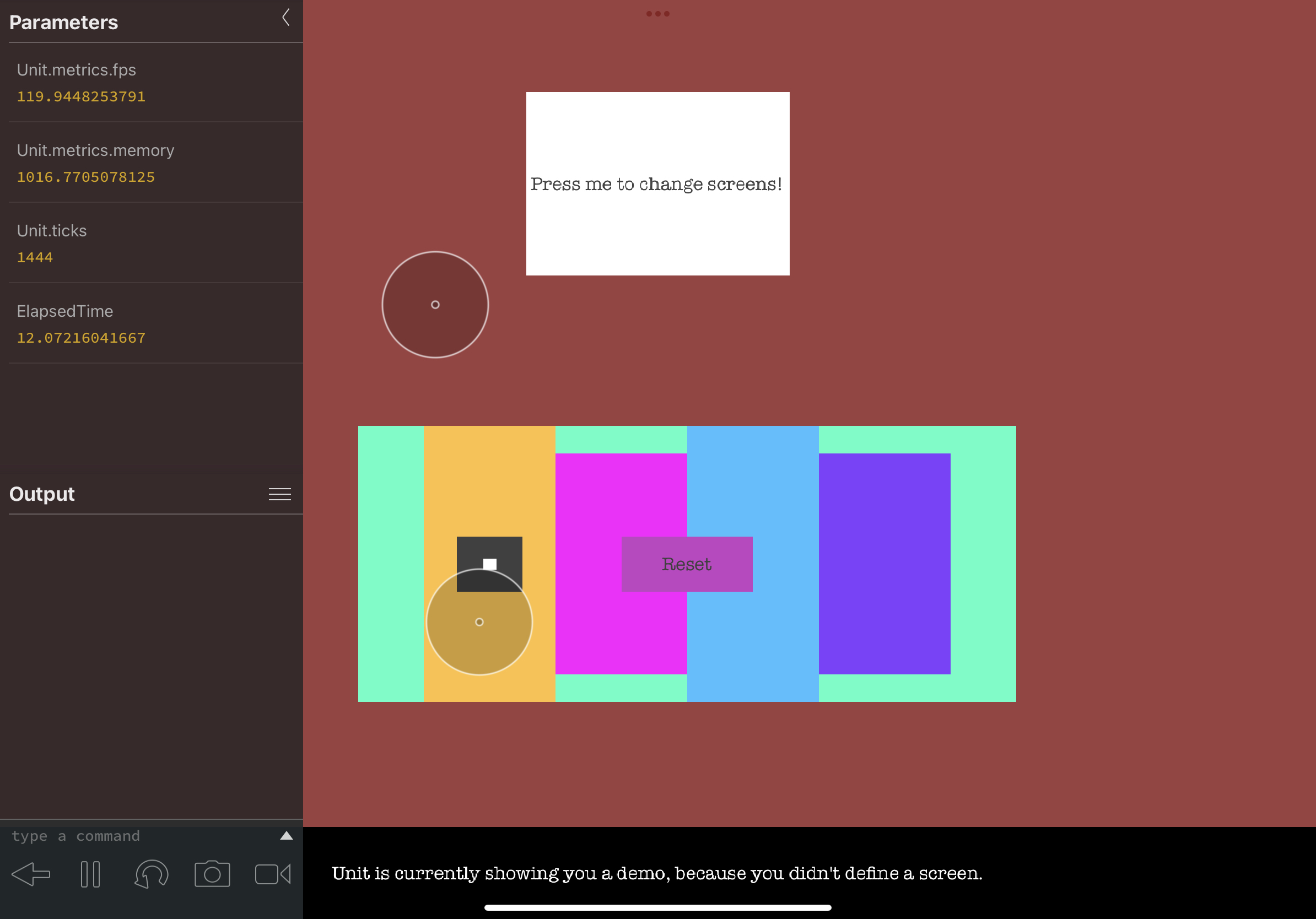Restart the sketch with the replay icon
This screenshot has width=1316, height=919.
point(151,874)
